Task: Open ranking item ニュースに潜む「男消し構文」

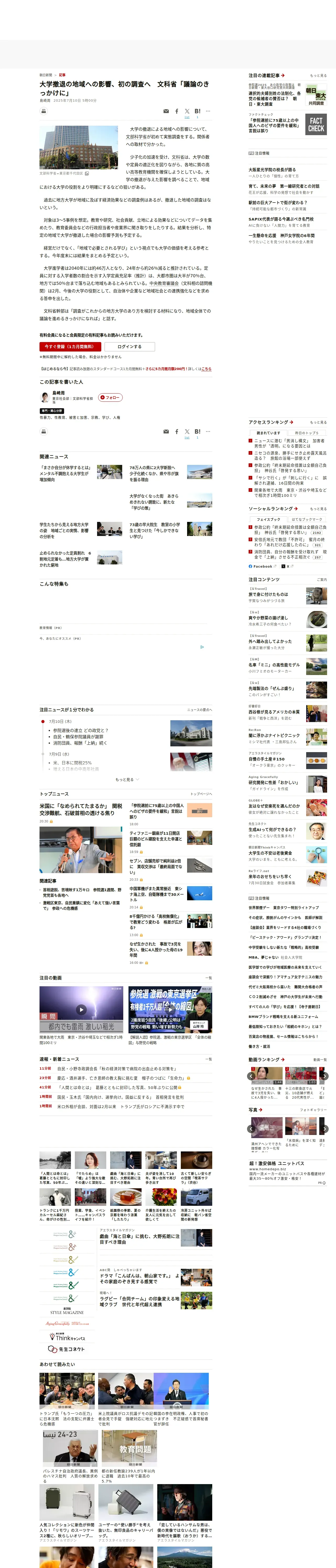Action: 290,443
